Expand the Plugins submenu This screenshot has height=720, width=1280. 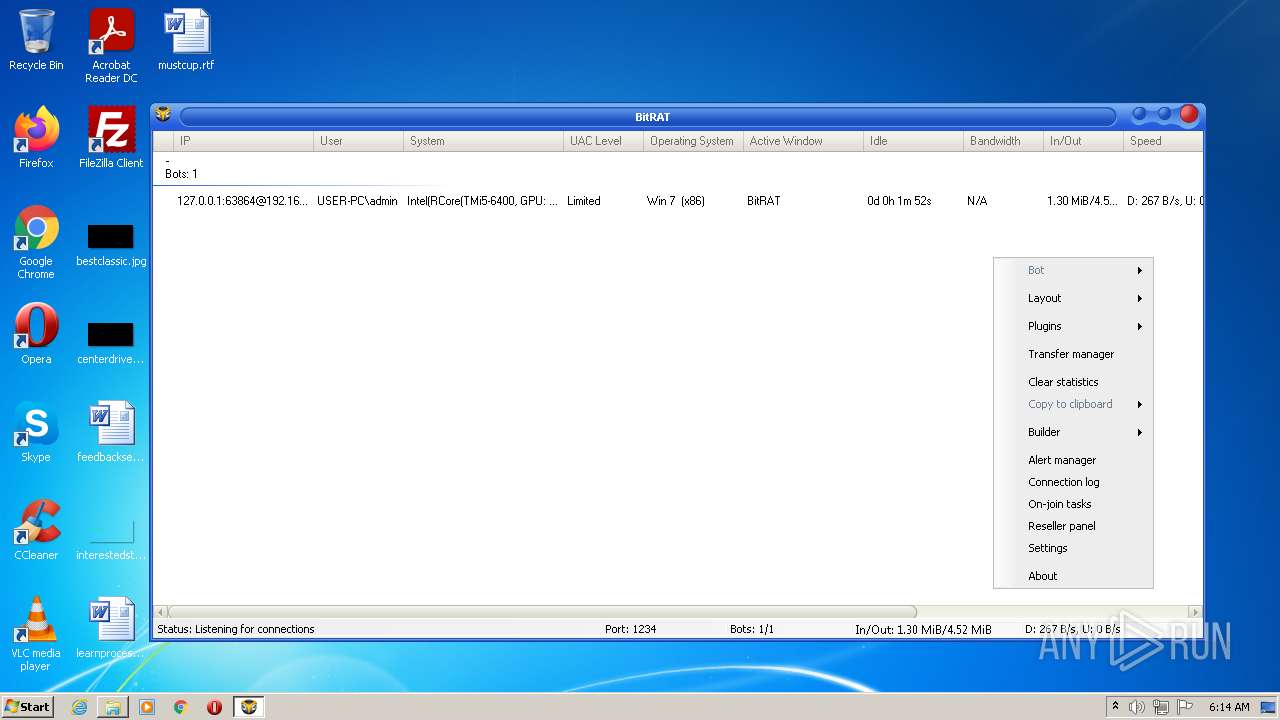1073,326
